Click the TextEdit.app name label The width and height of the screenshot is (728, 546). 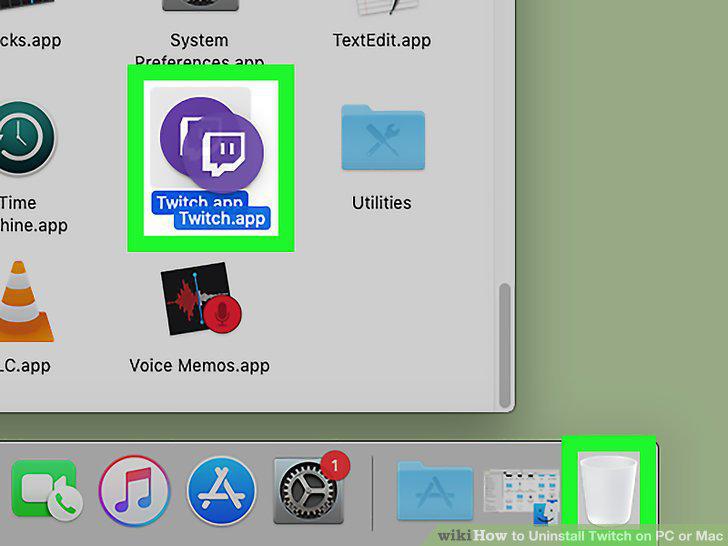[382, 40]
